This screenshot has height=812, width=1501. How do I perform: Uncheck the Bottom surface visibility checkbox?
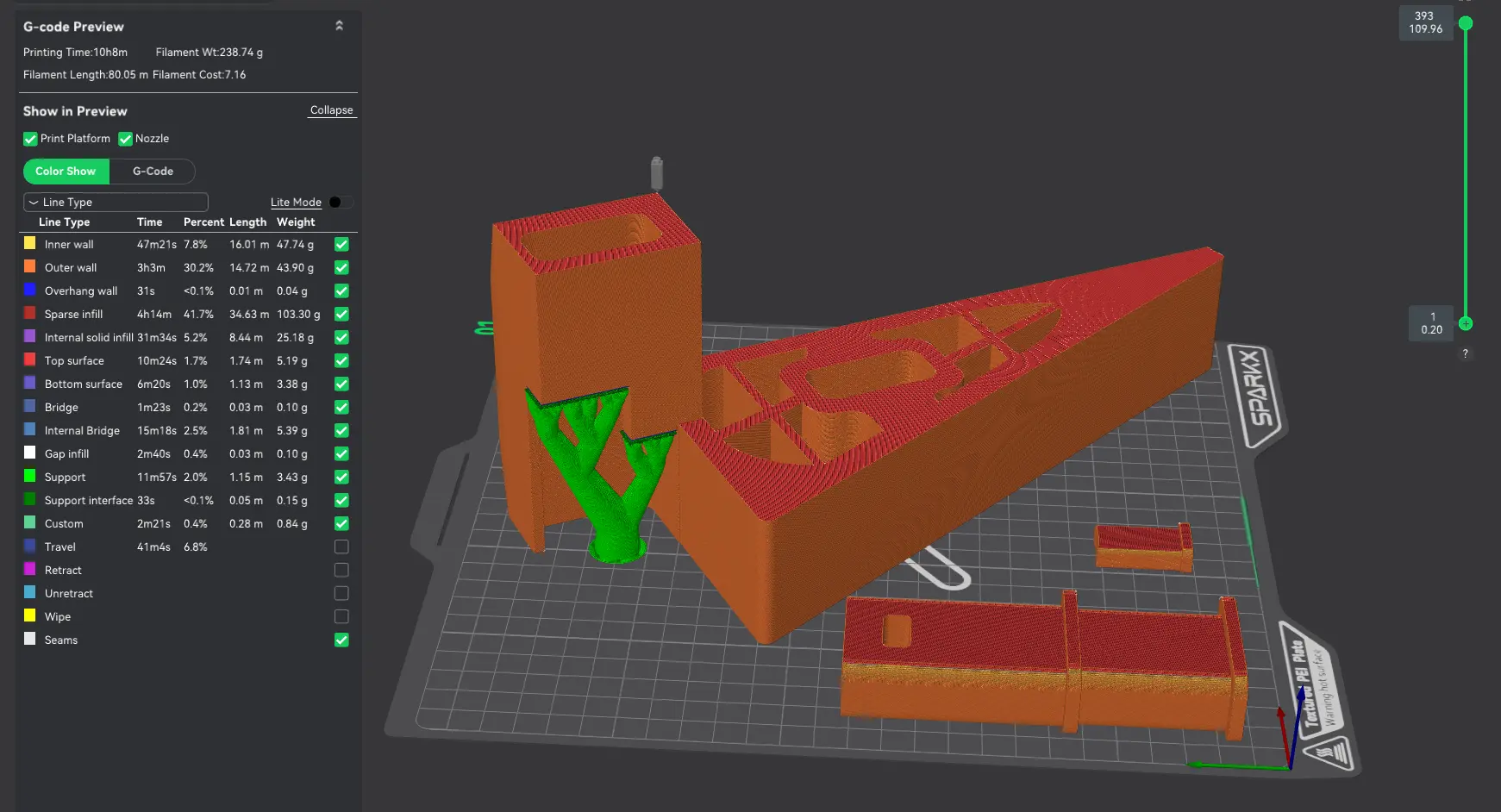[x=341, y=384]
